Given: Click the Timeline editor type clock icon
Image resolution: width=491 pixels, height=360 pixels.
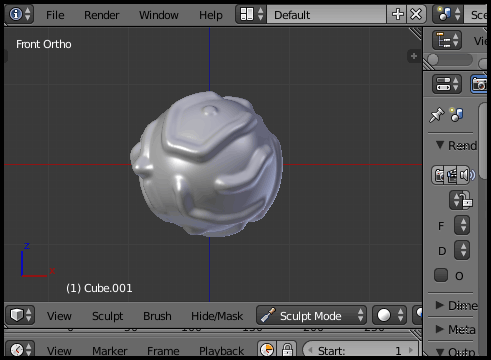Looking at the screenshot, I should click(x=20, y=350).
